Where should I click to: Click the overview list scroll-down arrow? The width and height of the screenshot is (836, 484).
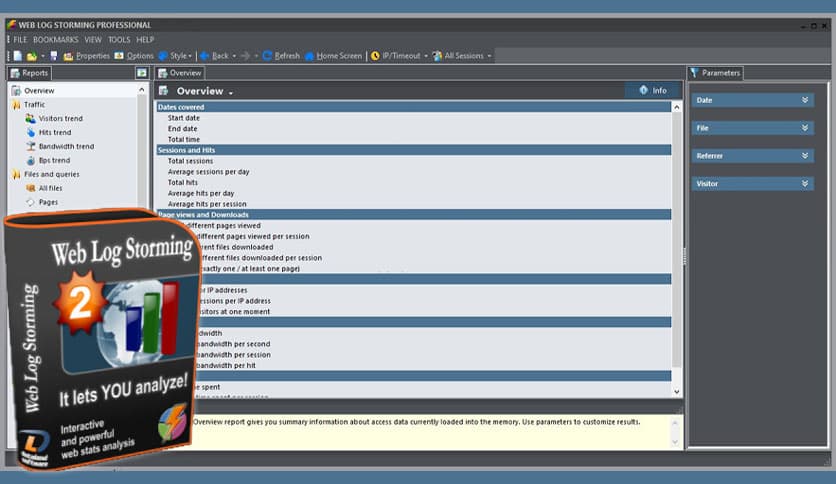click(x=677, y=392)
